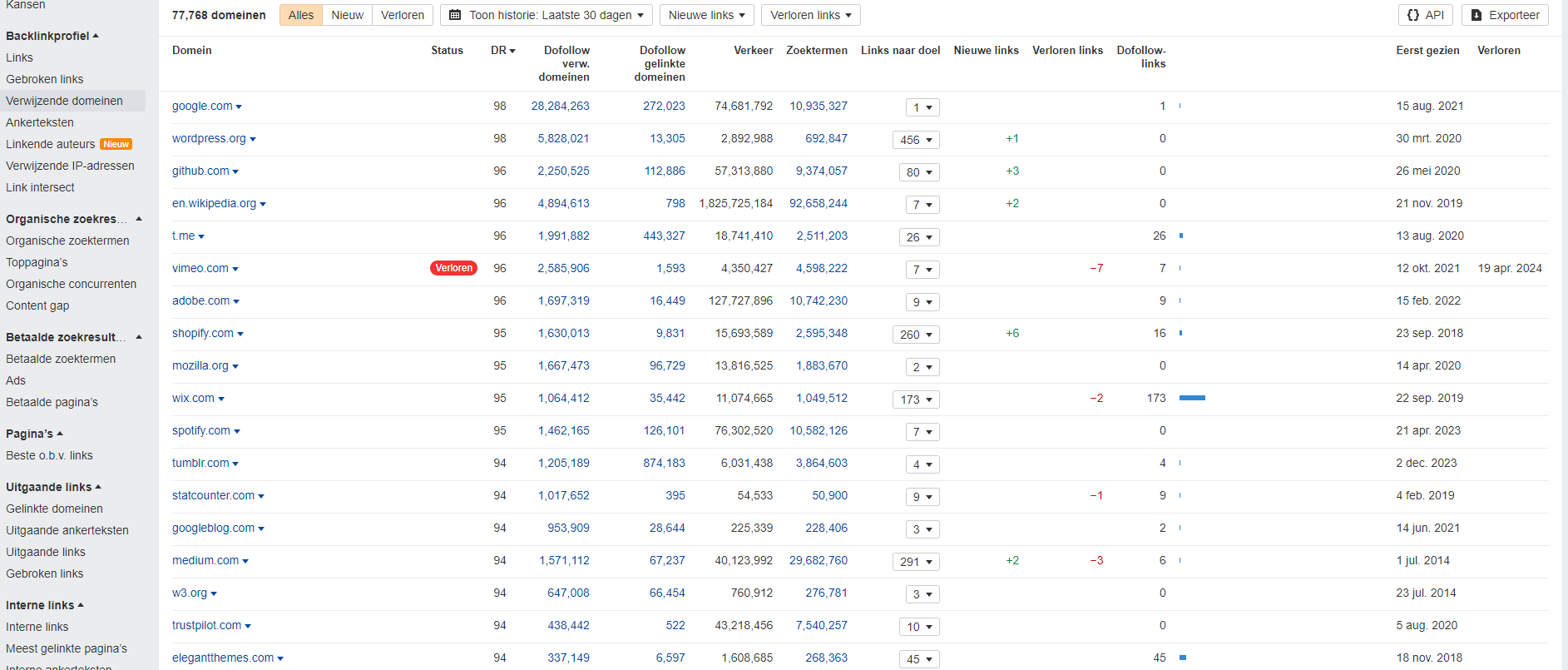Open Gebroken links under Backlinkprofiel

point(45,79)
